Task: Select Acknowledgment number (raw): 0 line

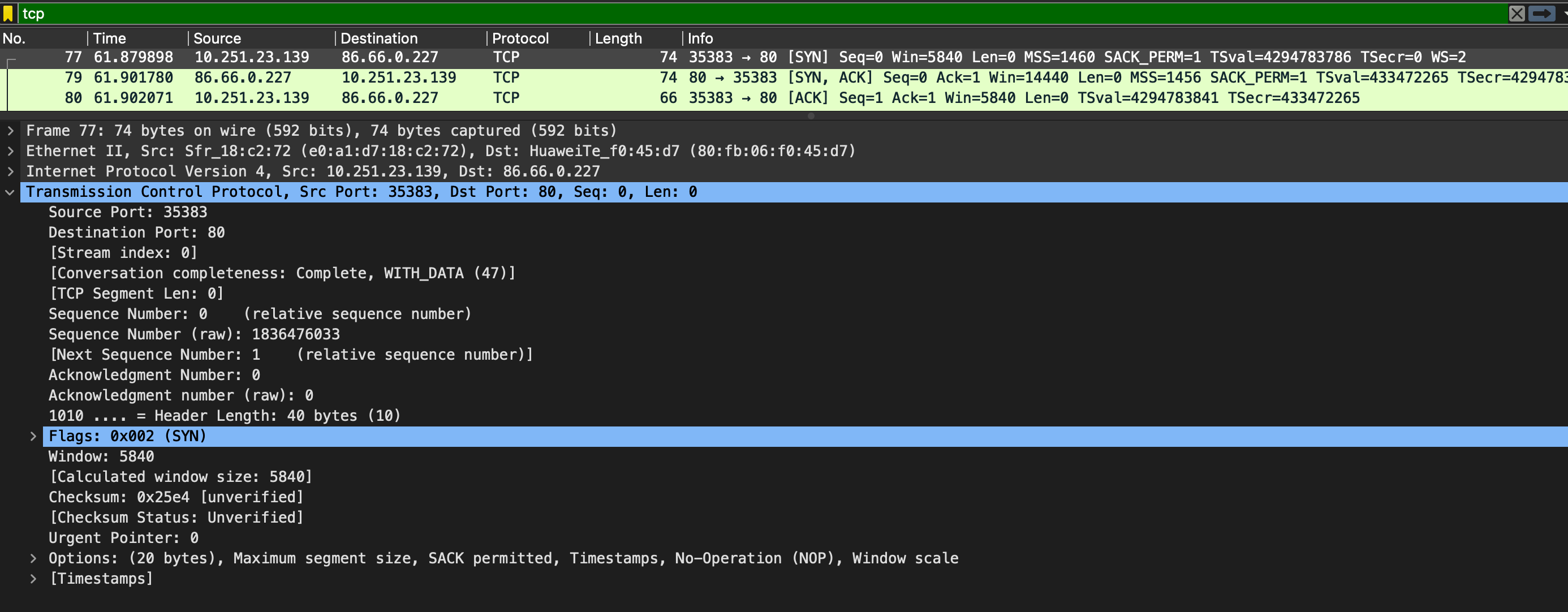Action: (181, 396)
